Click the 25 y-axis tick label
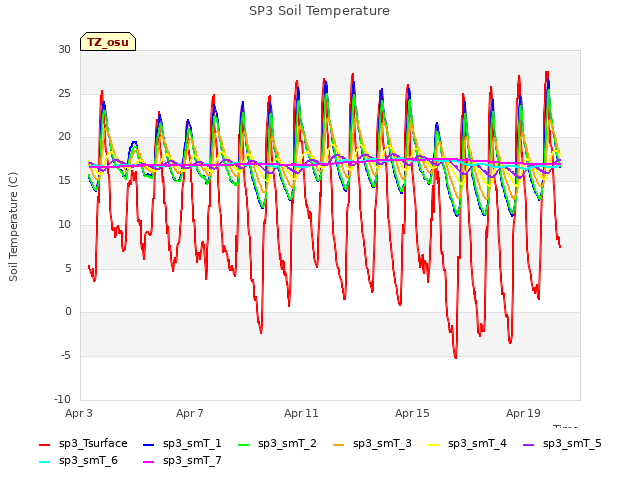The image size is (640, 480). click(x=64, y=93)
